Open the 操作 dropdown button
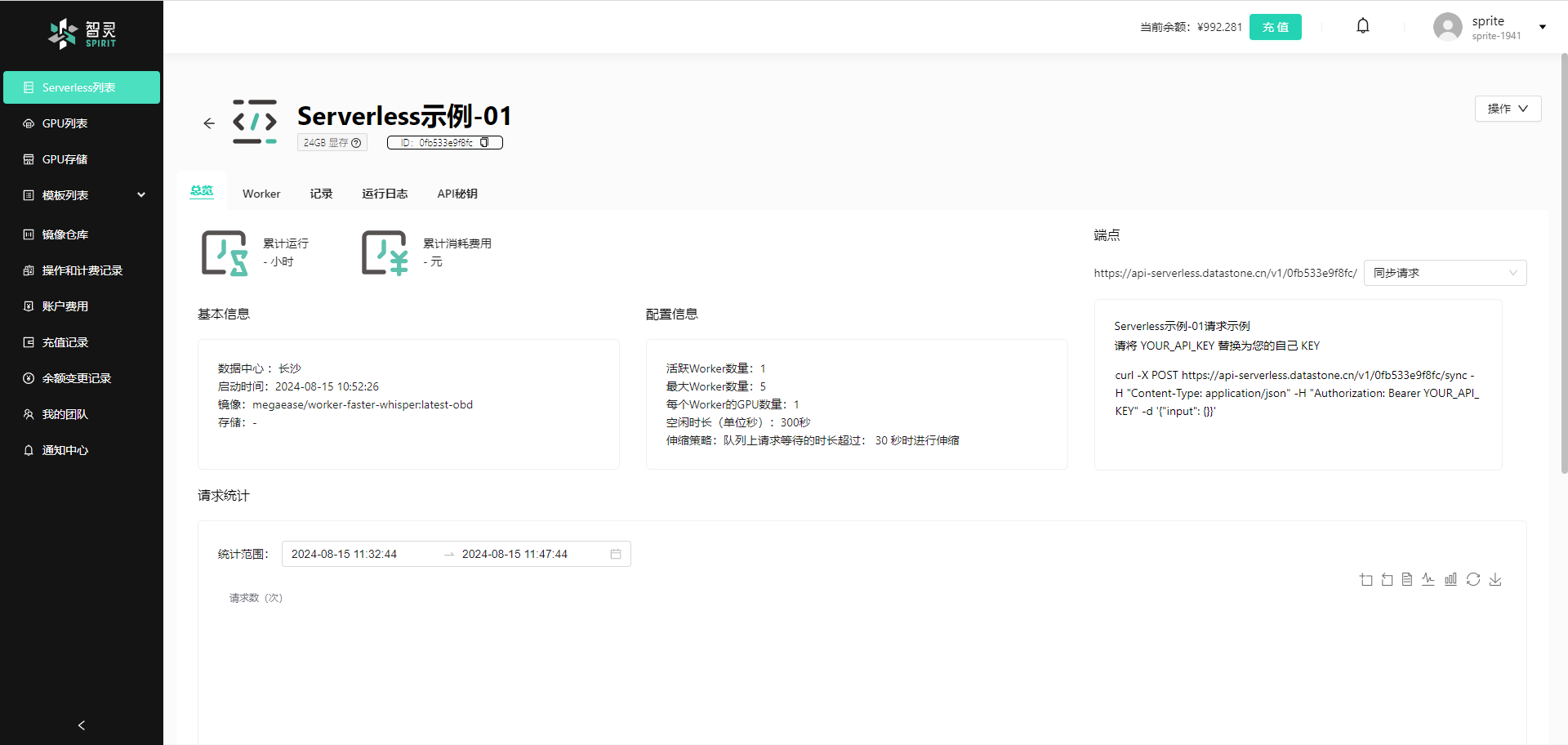Viewport: 1568px width, 745px height. [1508, 109]
